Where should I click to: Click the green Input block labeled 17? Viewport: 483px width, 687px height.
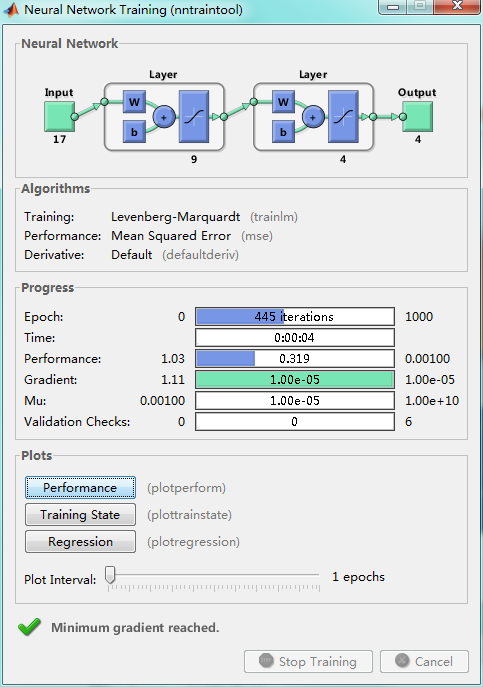[59, 117]
